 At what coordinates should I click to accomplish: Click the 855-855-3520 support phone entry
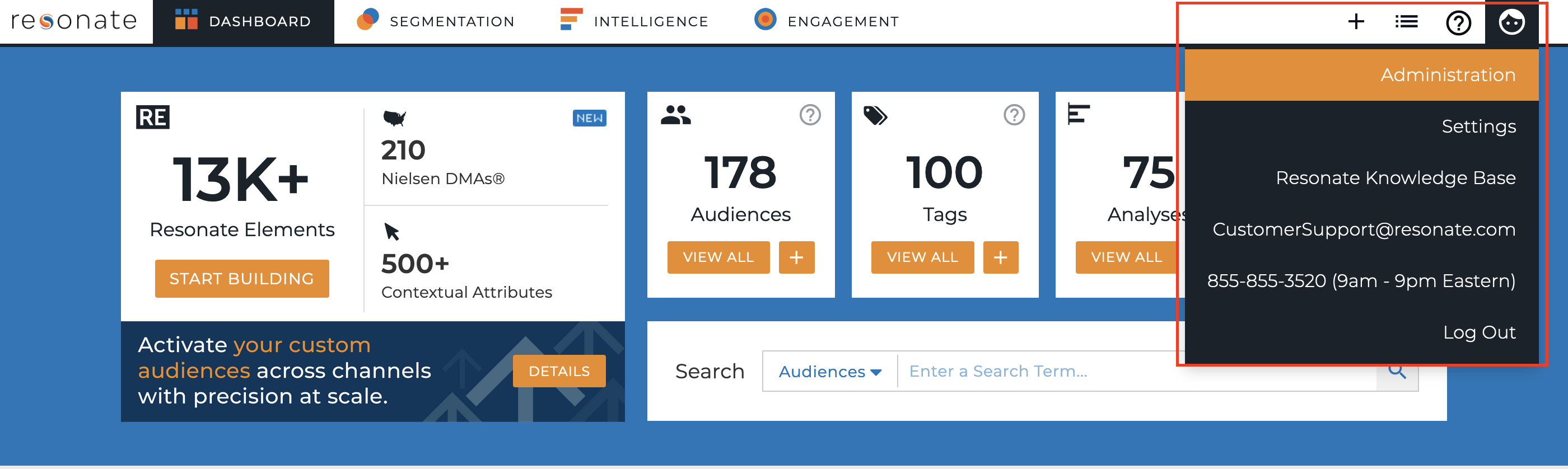(x=1361, y=281)
